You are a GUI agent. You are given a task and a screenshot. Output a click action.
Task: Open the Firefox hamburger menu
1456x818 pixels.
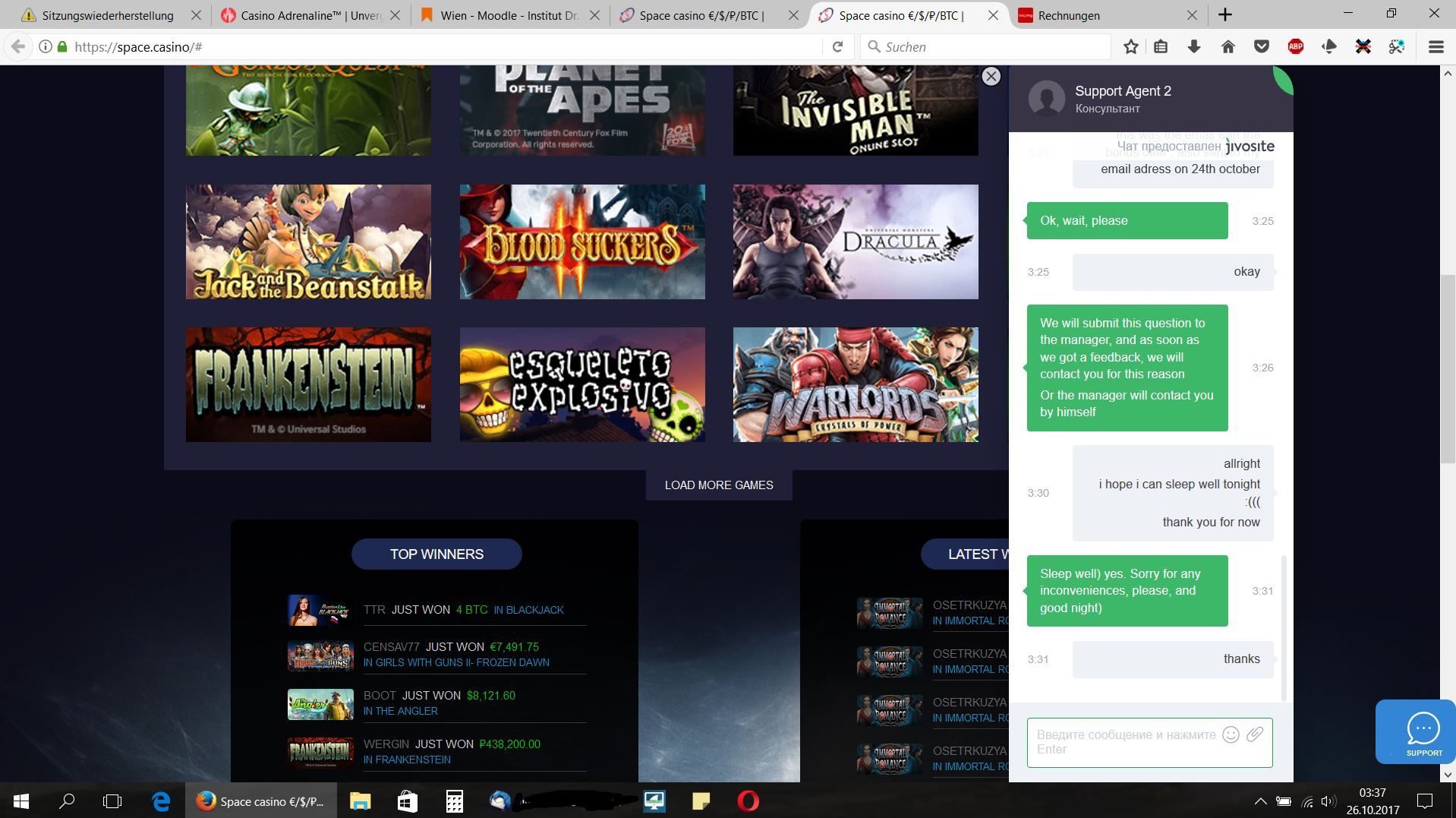[x=1436, y=47]
